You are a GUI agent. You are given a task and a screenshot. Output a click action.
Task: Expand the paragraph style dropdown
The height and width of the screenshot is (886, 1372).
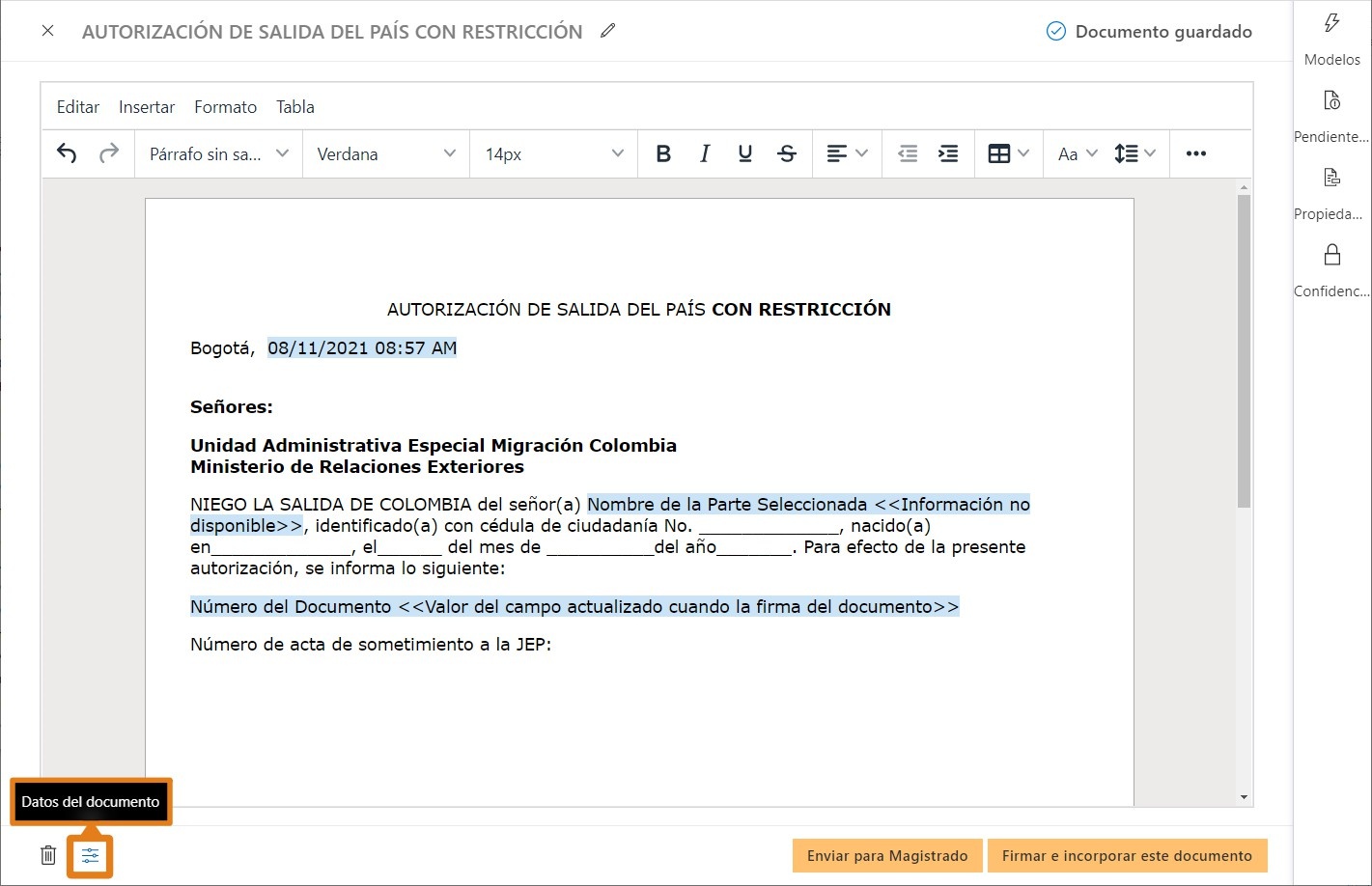coord(219,154)
